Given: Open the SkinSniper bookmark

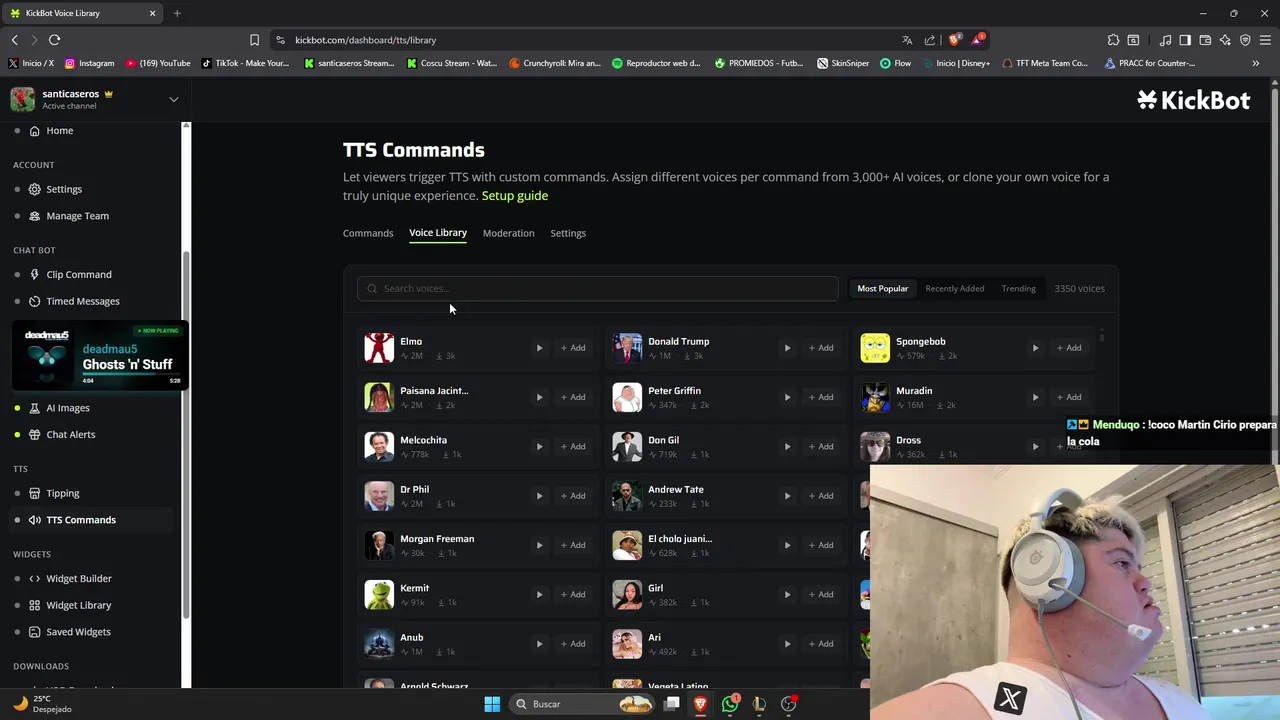Looking at the screenshot, I should (843, 63).
